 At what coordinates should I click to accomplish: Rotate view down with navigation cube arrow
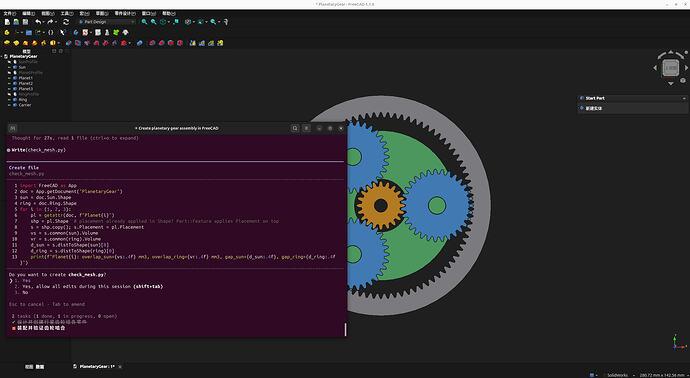(x=671, y=83)
